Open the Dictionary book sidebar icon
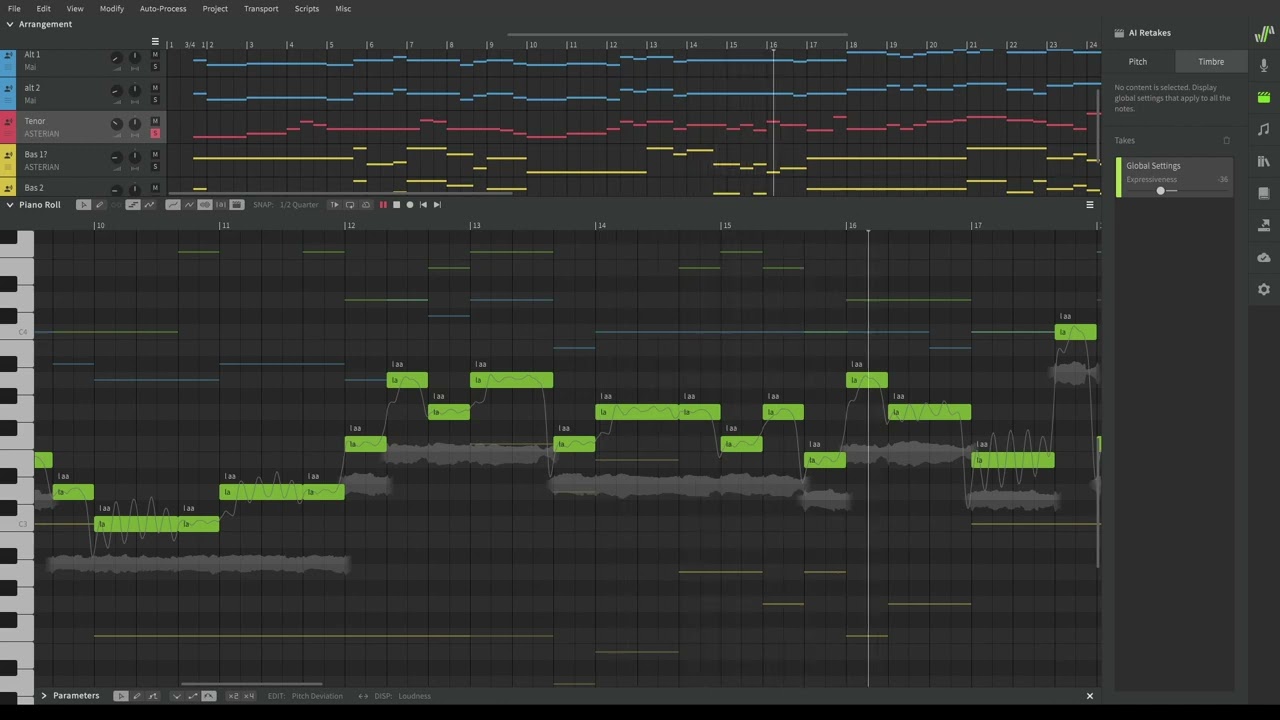 tap(1264, 193)
